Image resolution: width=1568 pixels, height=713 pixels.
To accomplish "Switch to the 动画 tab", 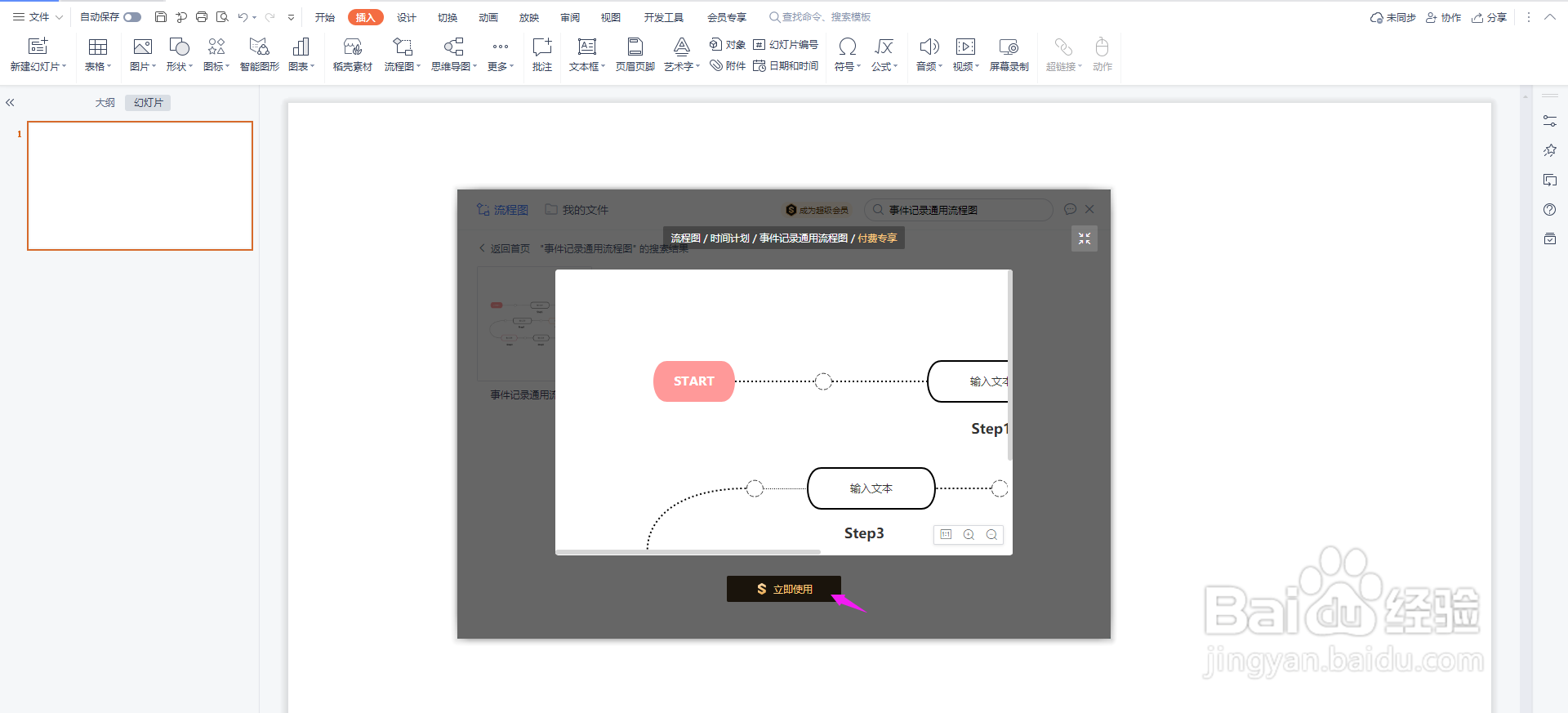I will coord(488,17).
